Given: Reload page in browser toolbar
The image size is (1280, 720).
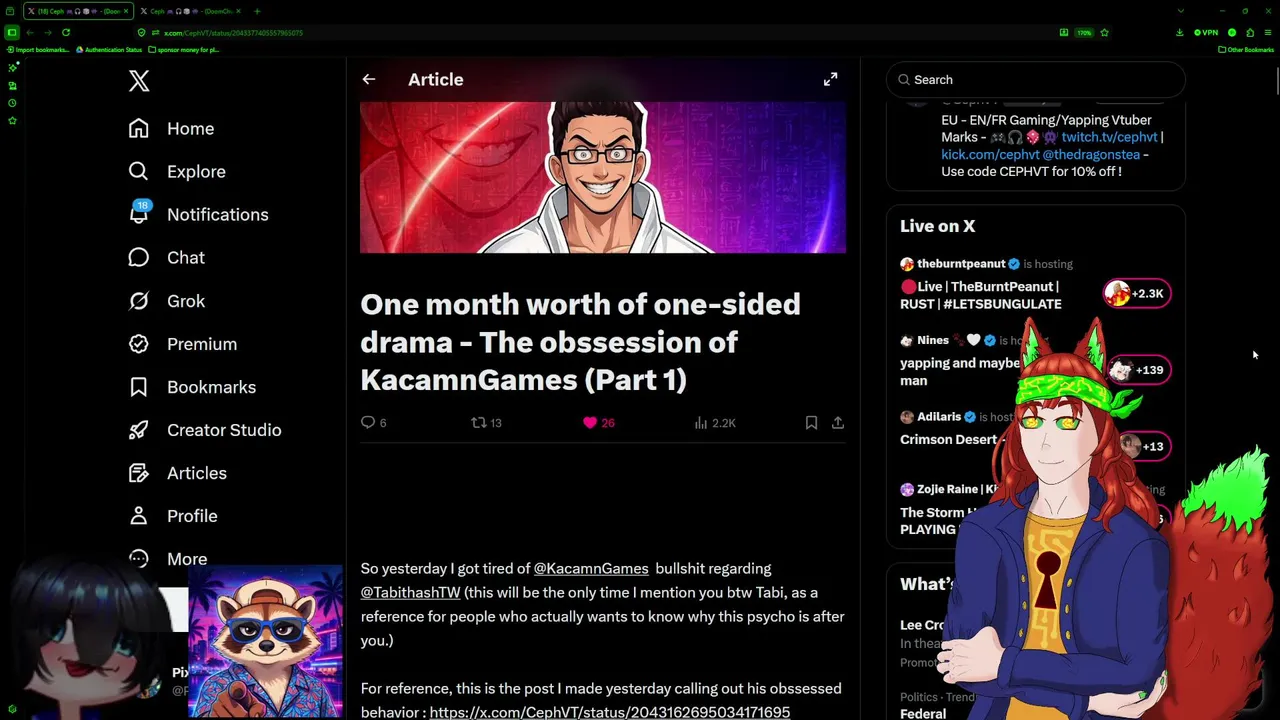Looking at the screenshot, I should point(66,32).
